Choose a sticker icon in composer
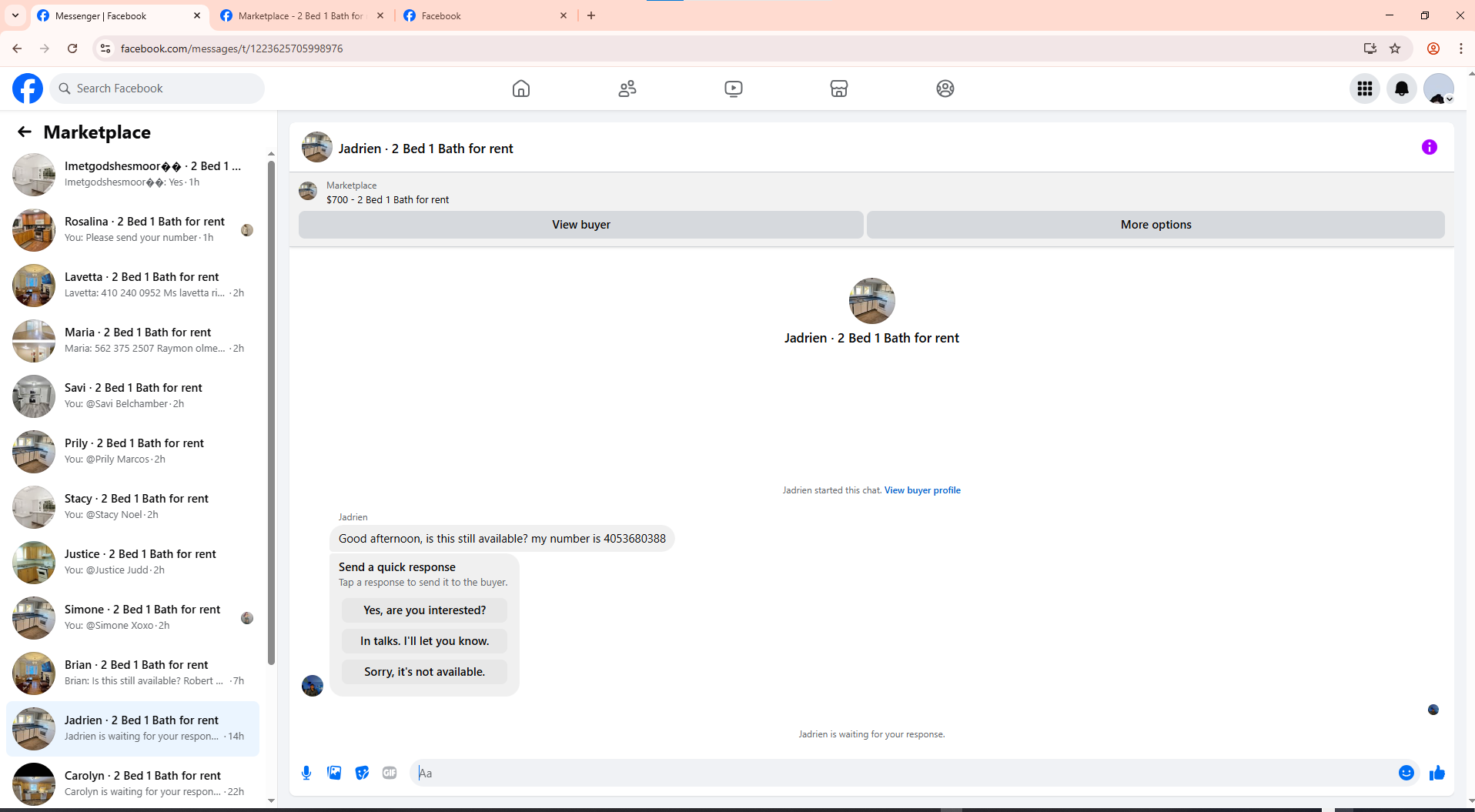Image resolution: width=1475 pixels, height=812 pixels. click(x=362, y=773)
